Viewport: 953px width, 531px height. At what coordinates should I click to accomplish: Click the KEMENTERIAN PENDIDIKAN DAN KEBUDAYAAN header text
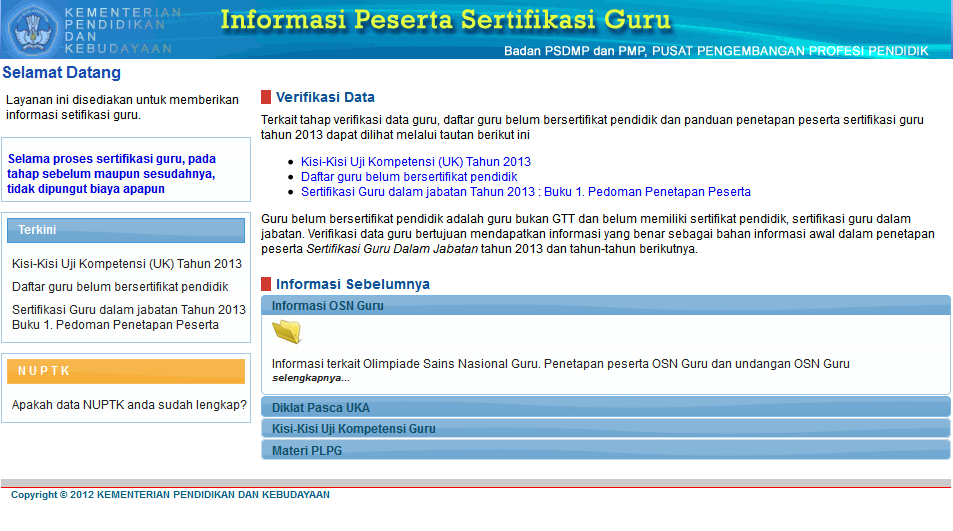point(122,30)
